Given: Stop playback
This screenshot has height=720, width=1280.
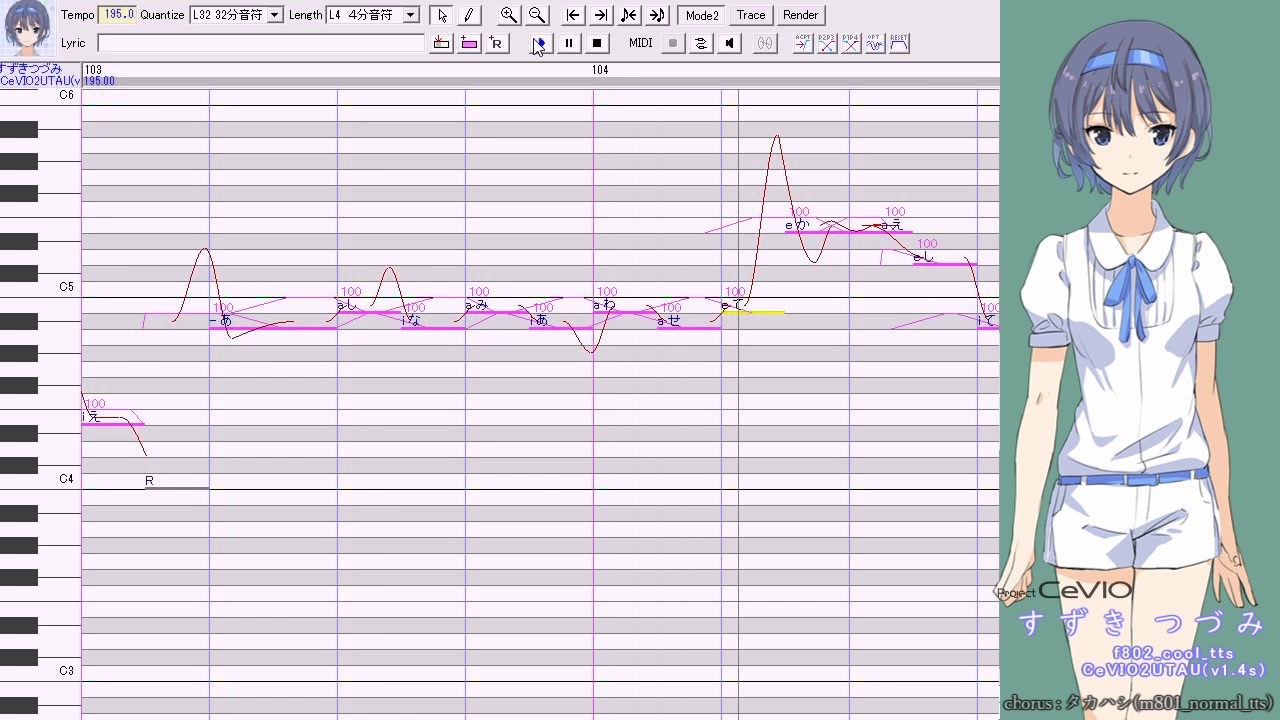Looking at the screenshot, I should [x=597, y=43].
